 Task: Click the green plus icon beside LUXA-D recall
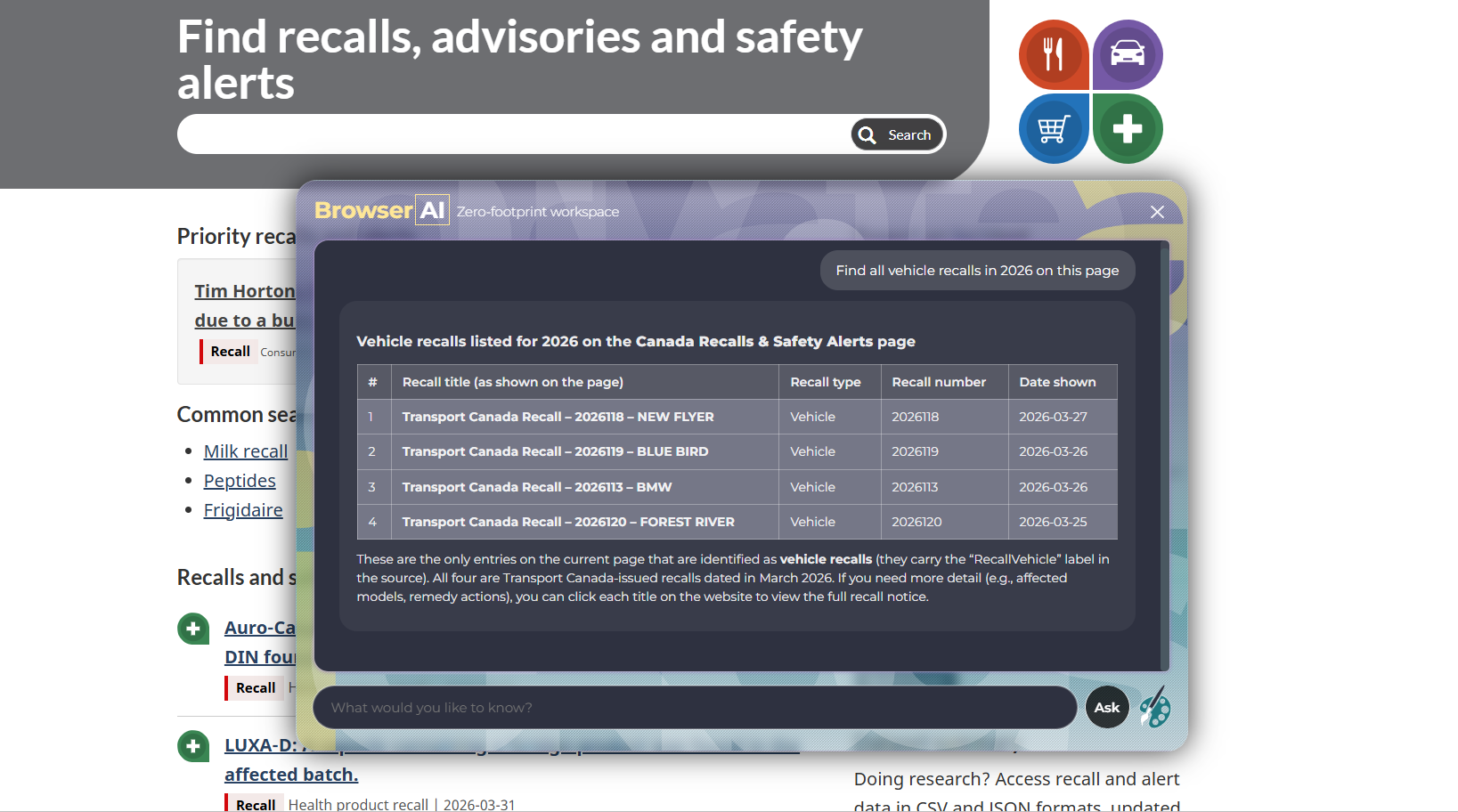pyautogui.click(x=193, y=746)
